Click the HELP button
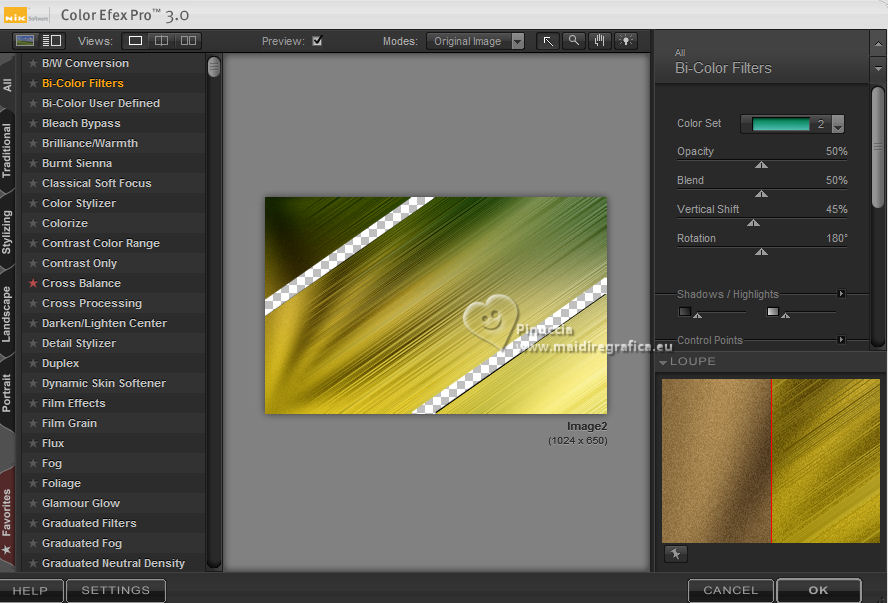 pyautogui.click(x=31, y=591)
